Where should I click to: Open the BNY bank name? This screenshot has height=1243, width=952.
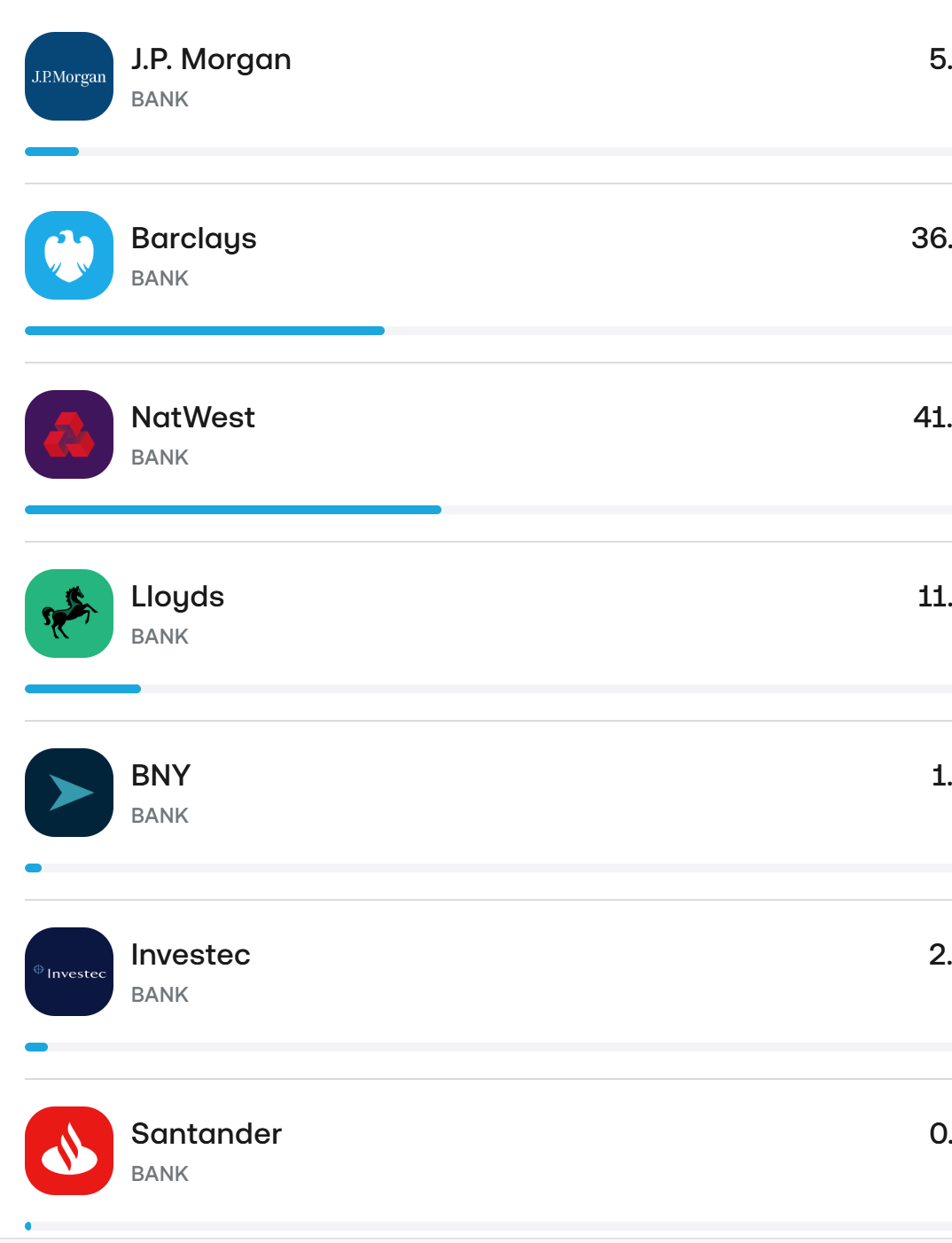click(x=160, y=776)
